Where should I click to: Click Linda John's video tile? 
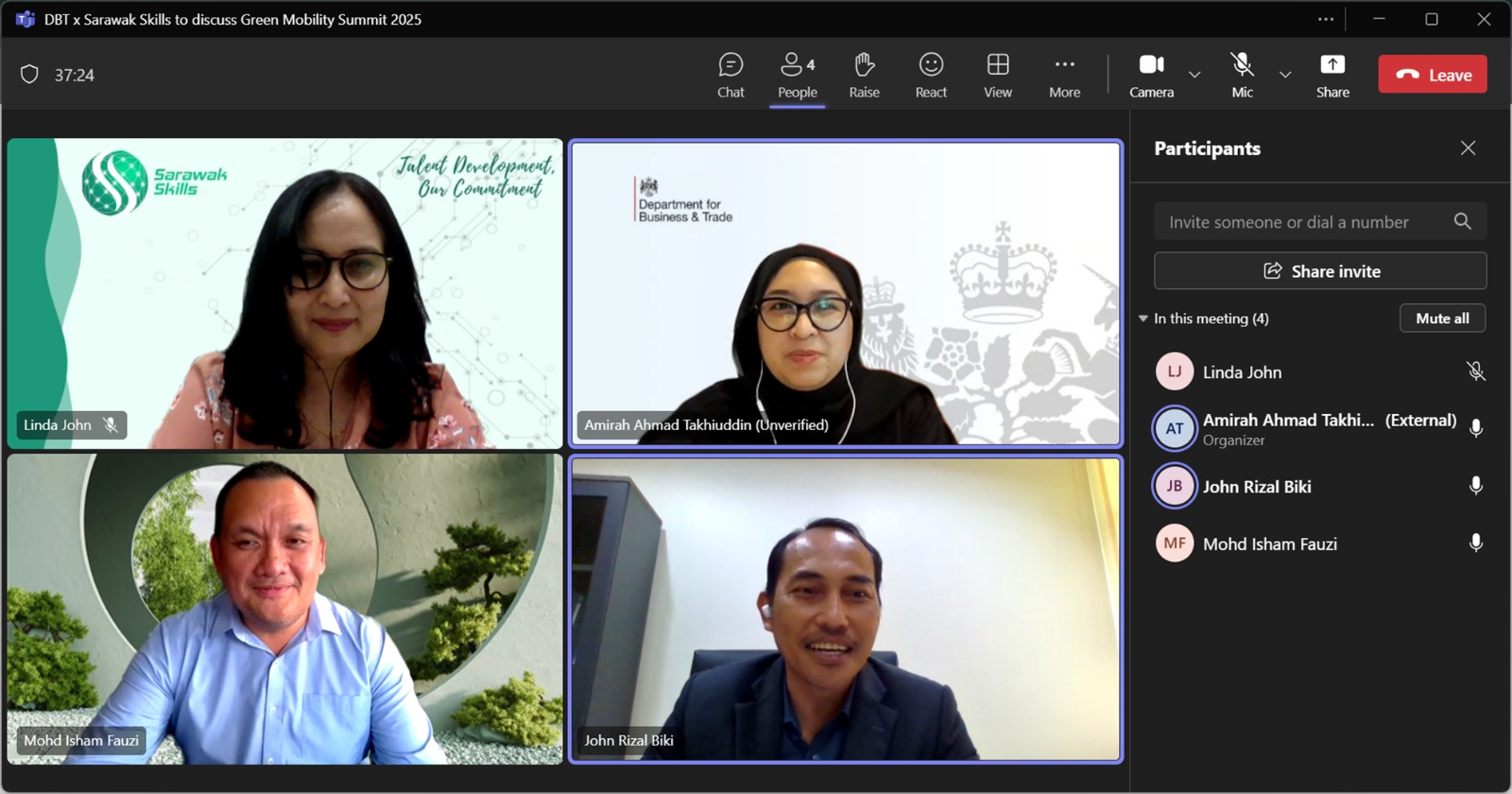pyautogui.click(x=284, y=294)
